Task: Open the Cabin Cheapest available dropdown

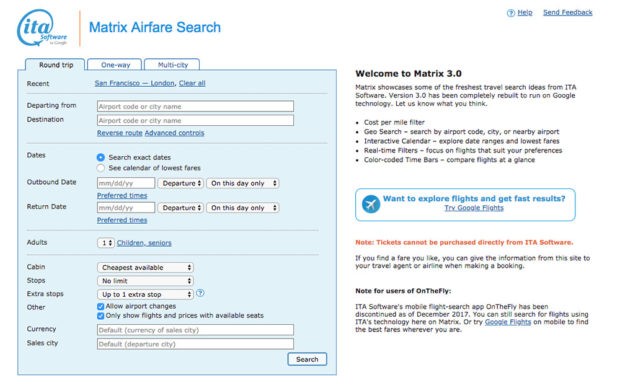Action: tap(145, 267)
